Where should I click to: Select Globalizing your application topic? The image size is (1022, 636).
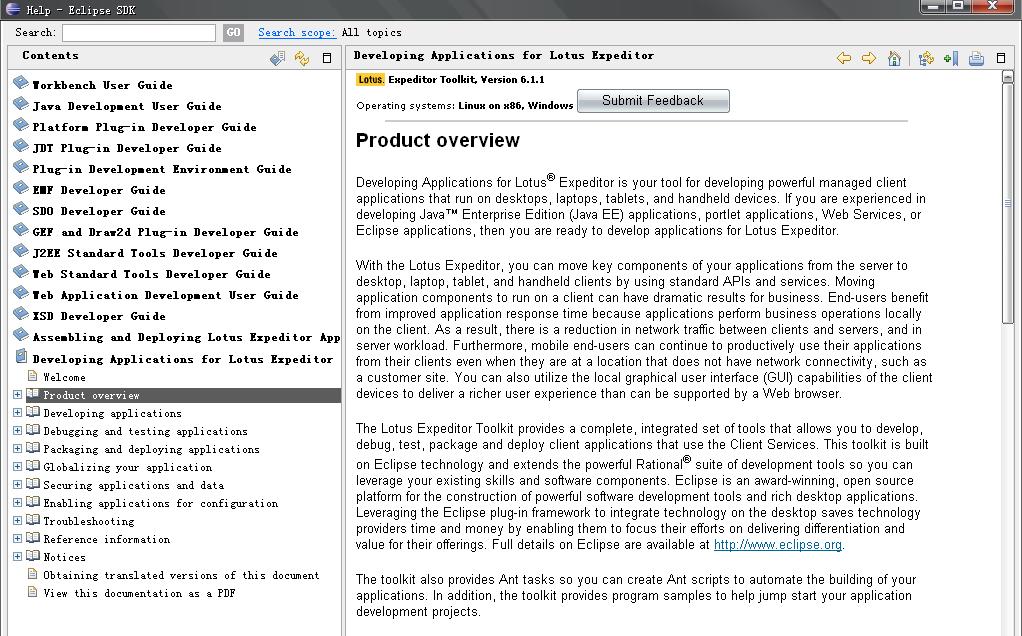128,467
